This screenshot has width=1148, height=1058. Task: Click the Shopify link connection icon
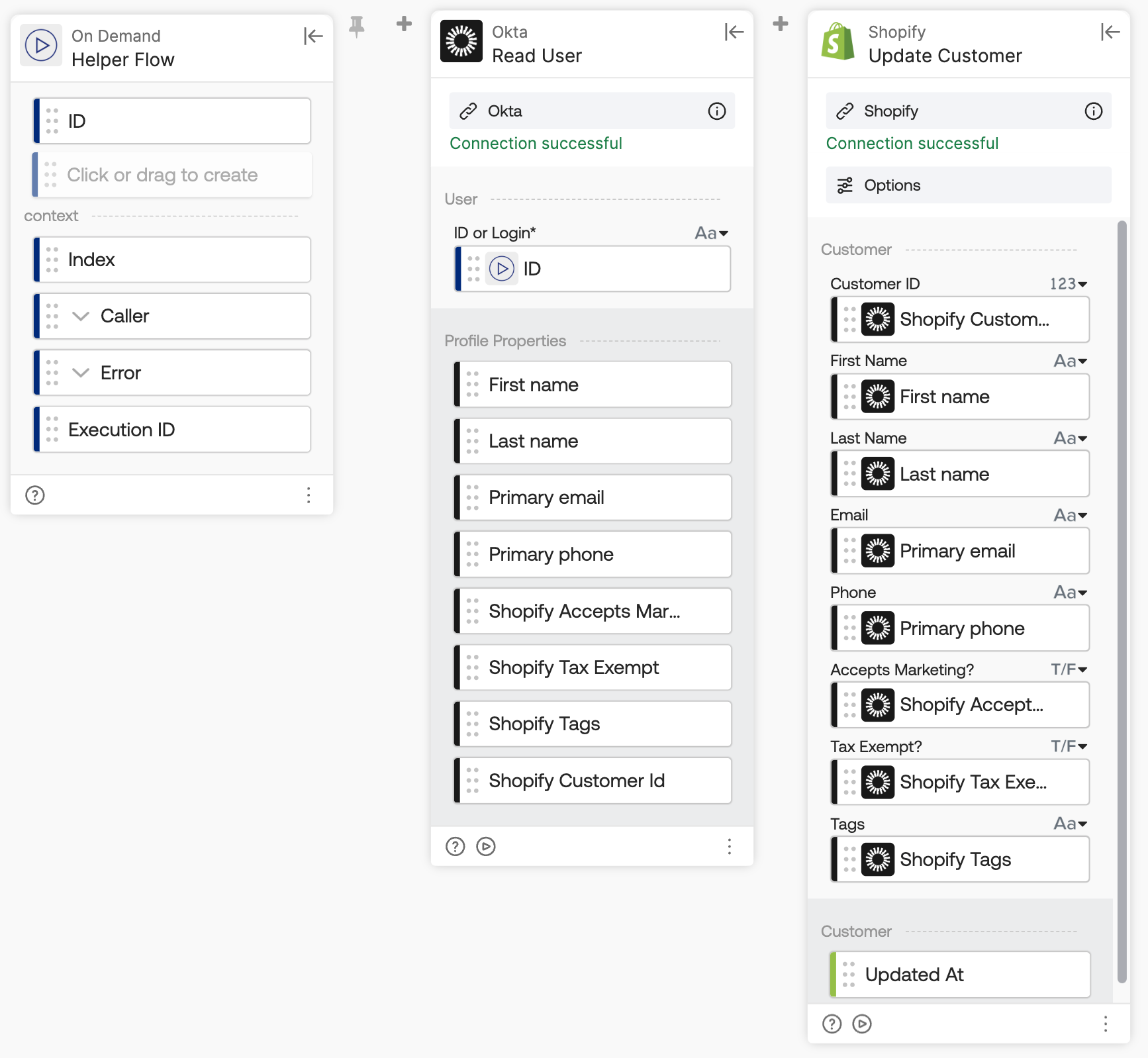(x=844, y=111)
